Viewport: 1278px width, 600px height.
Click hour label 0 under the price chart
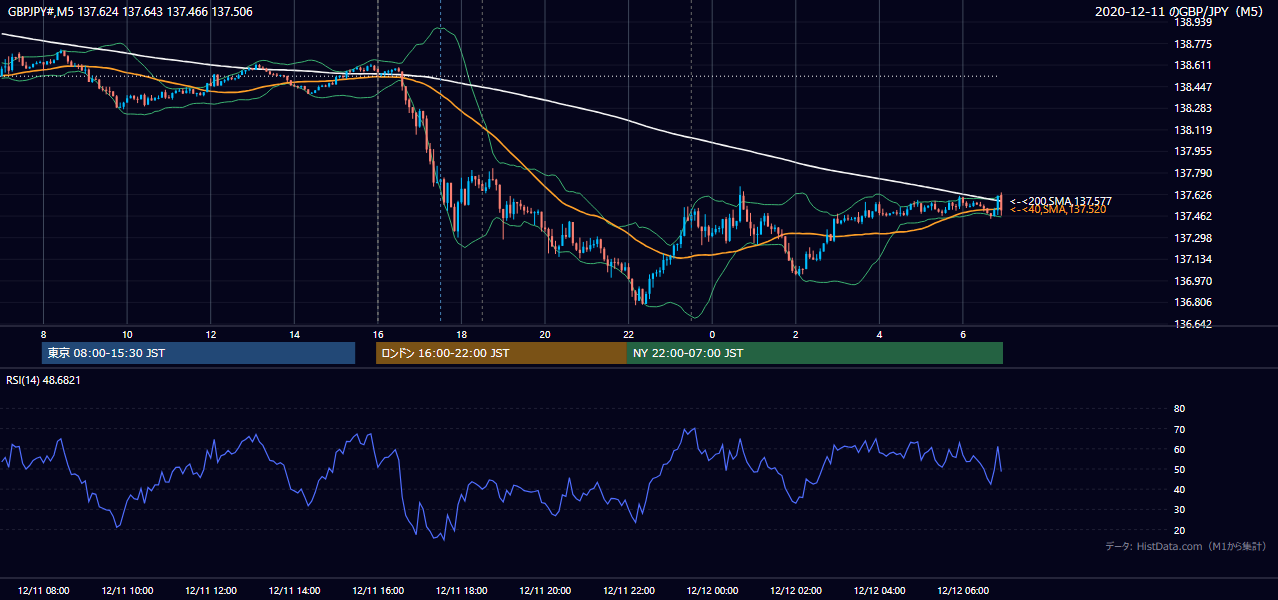712,334
